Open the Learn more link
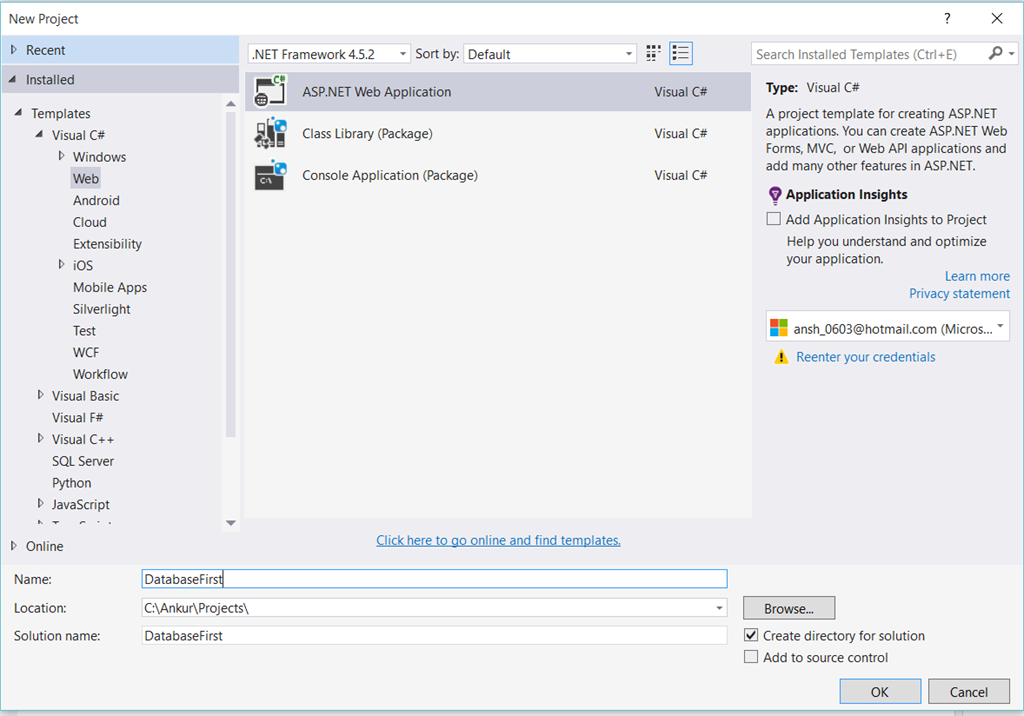The width and height of the screenshot is (1024, 716). click(977, 276)
